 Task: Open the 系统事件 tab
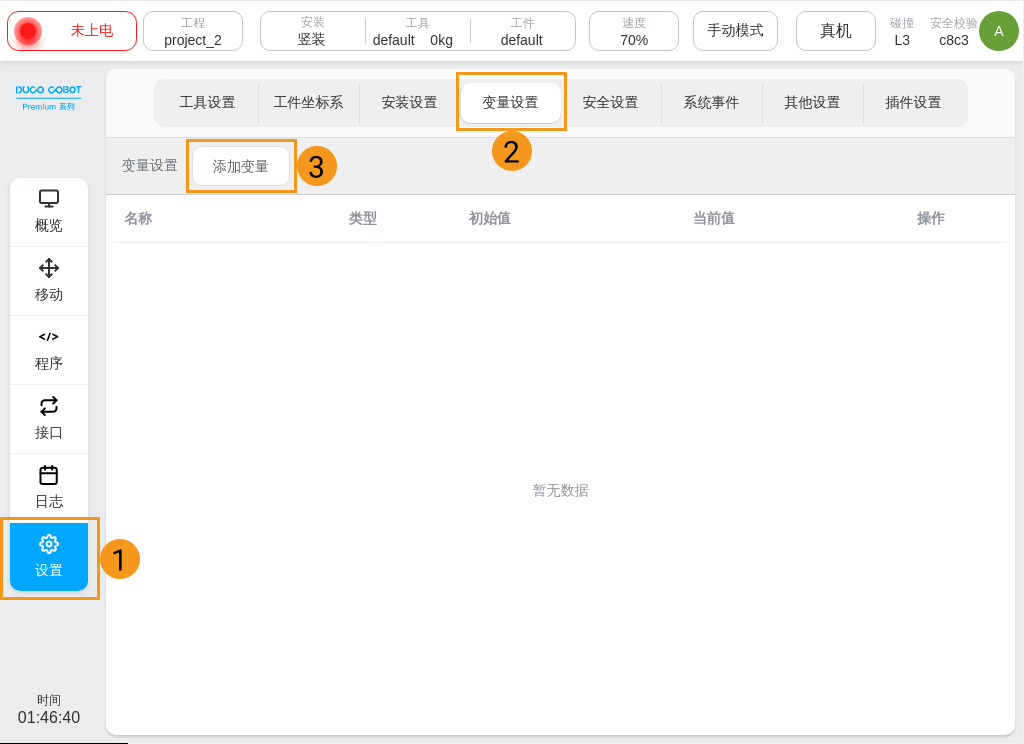pos(712,102)
